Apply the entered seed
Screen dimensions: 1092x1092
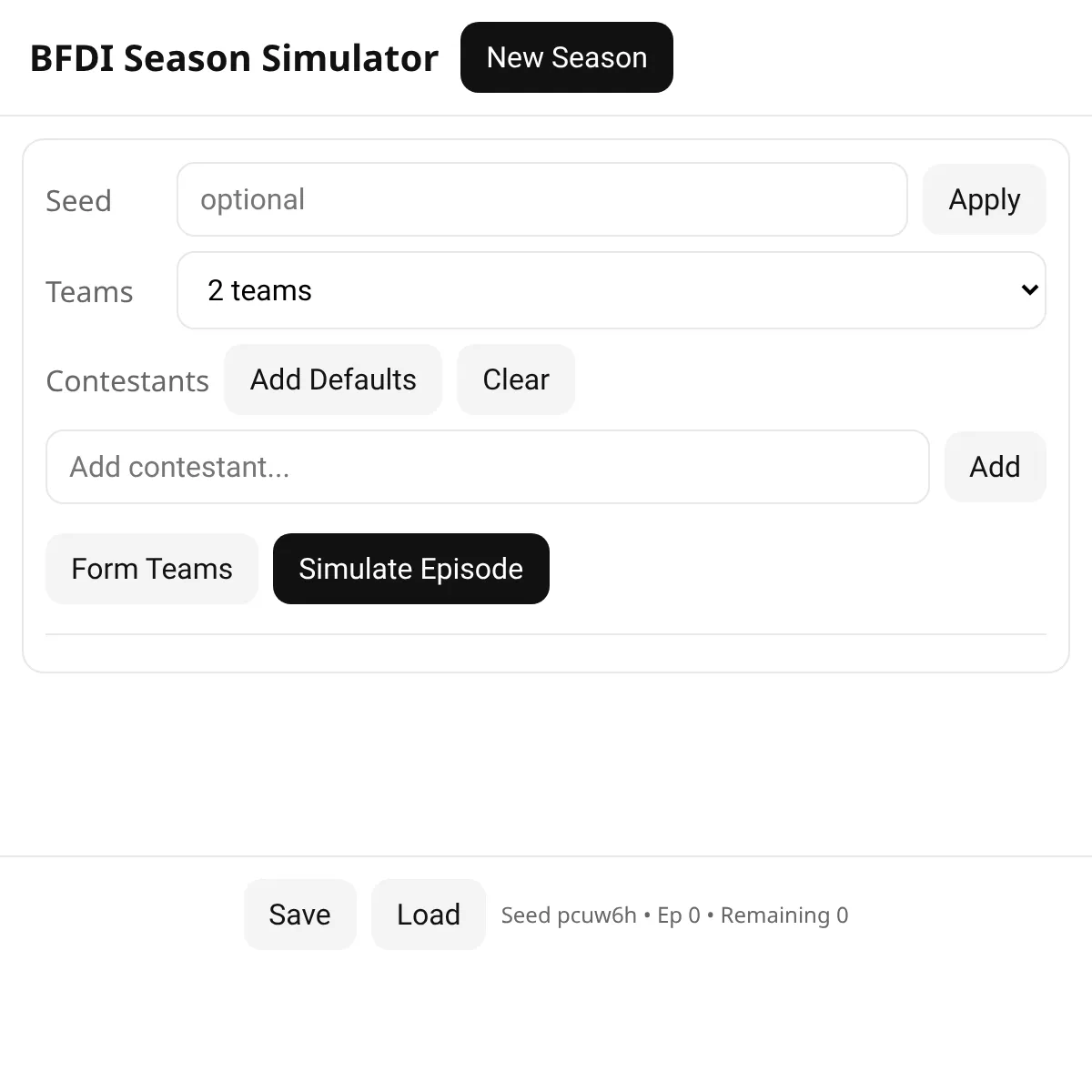pos(984,199)
